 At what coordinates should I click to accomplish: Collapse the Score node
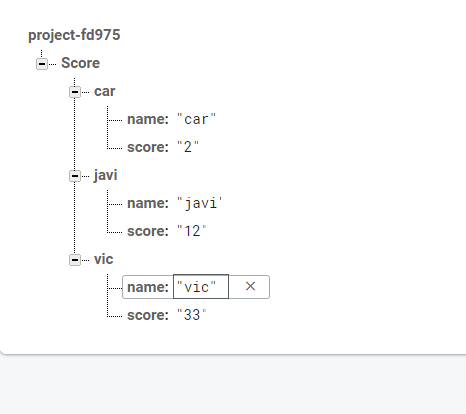(42, 64)
